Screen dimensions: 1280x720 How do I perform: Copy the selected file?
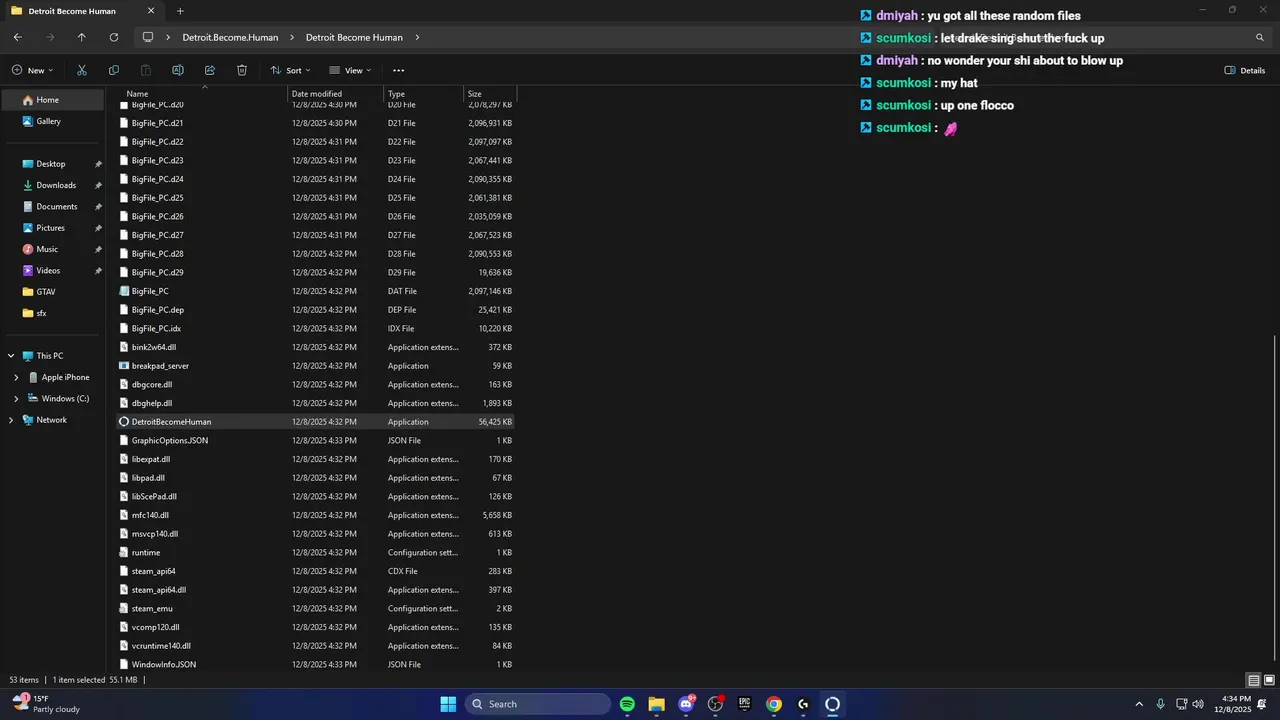114,70
